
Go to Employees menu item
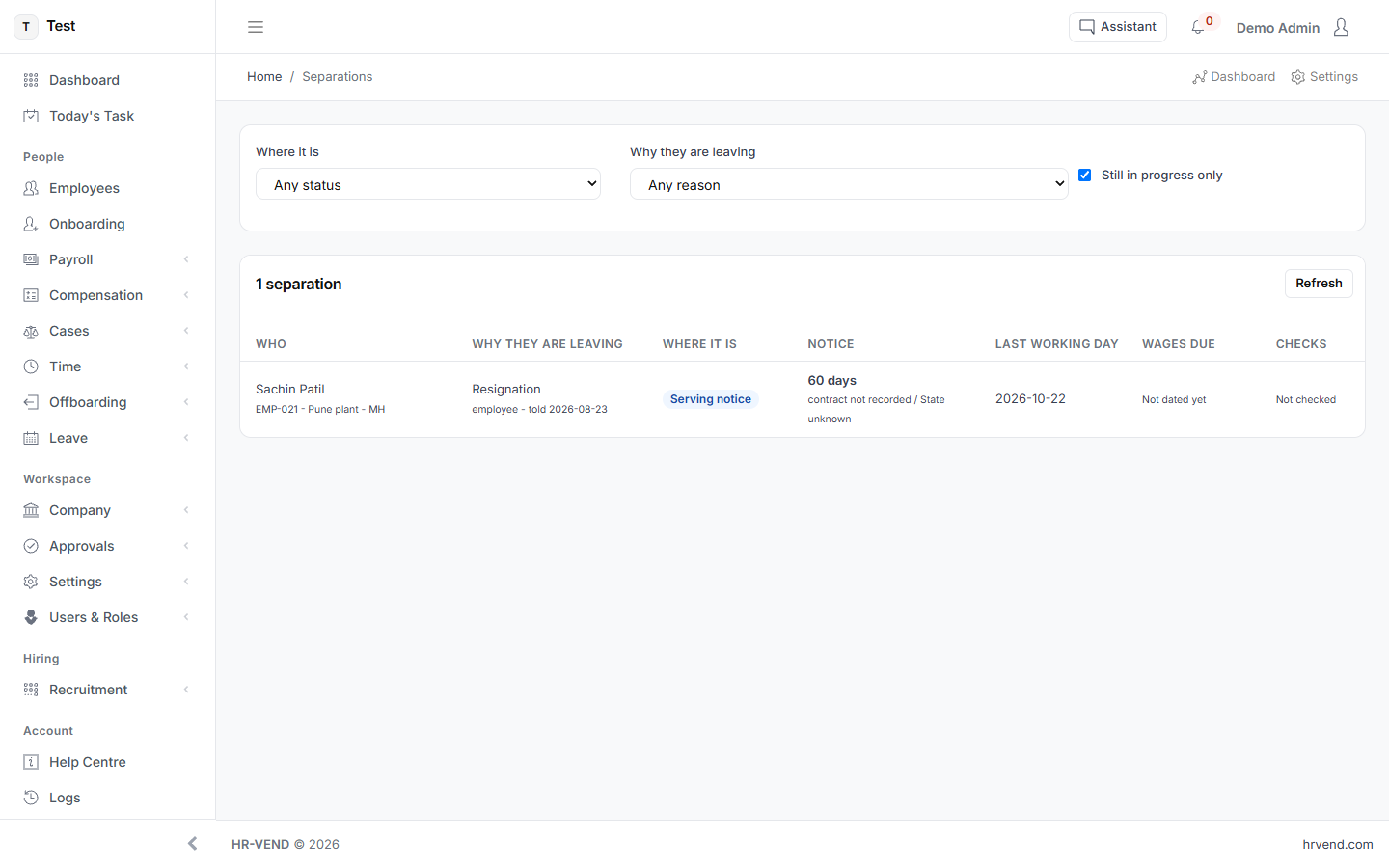click(x=107, y=188)
